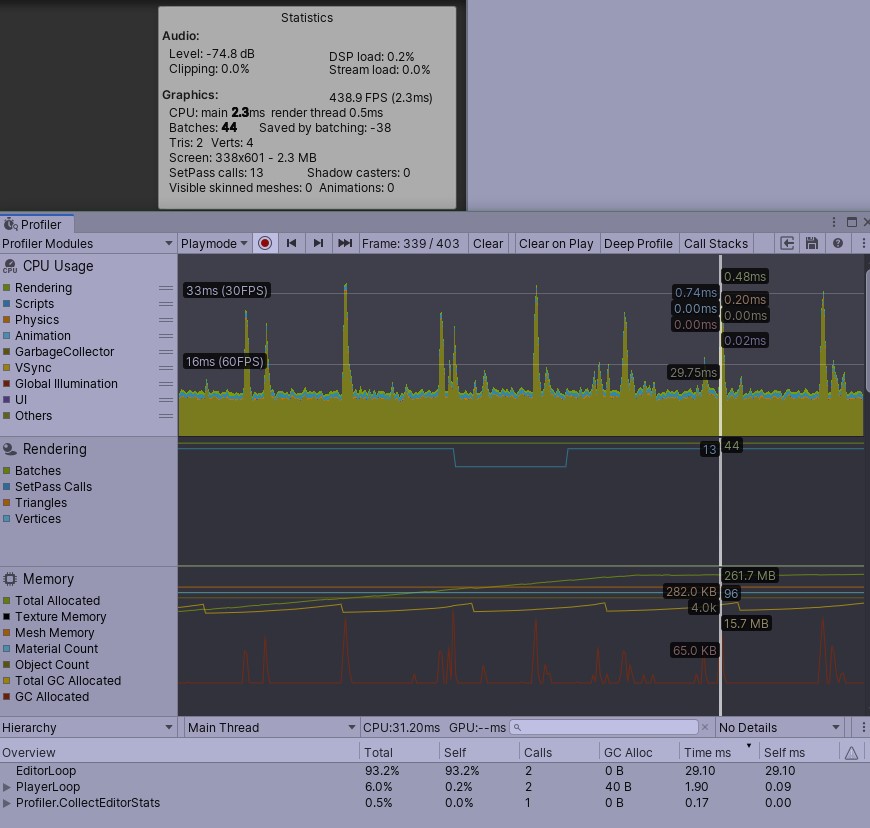870x828 pixels.
Task: Jump to the current frame with the skip-to-end icon
Action: pyautogui.click(x=343, y=243)
